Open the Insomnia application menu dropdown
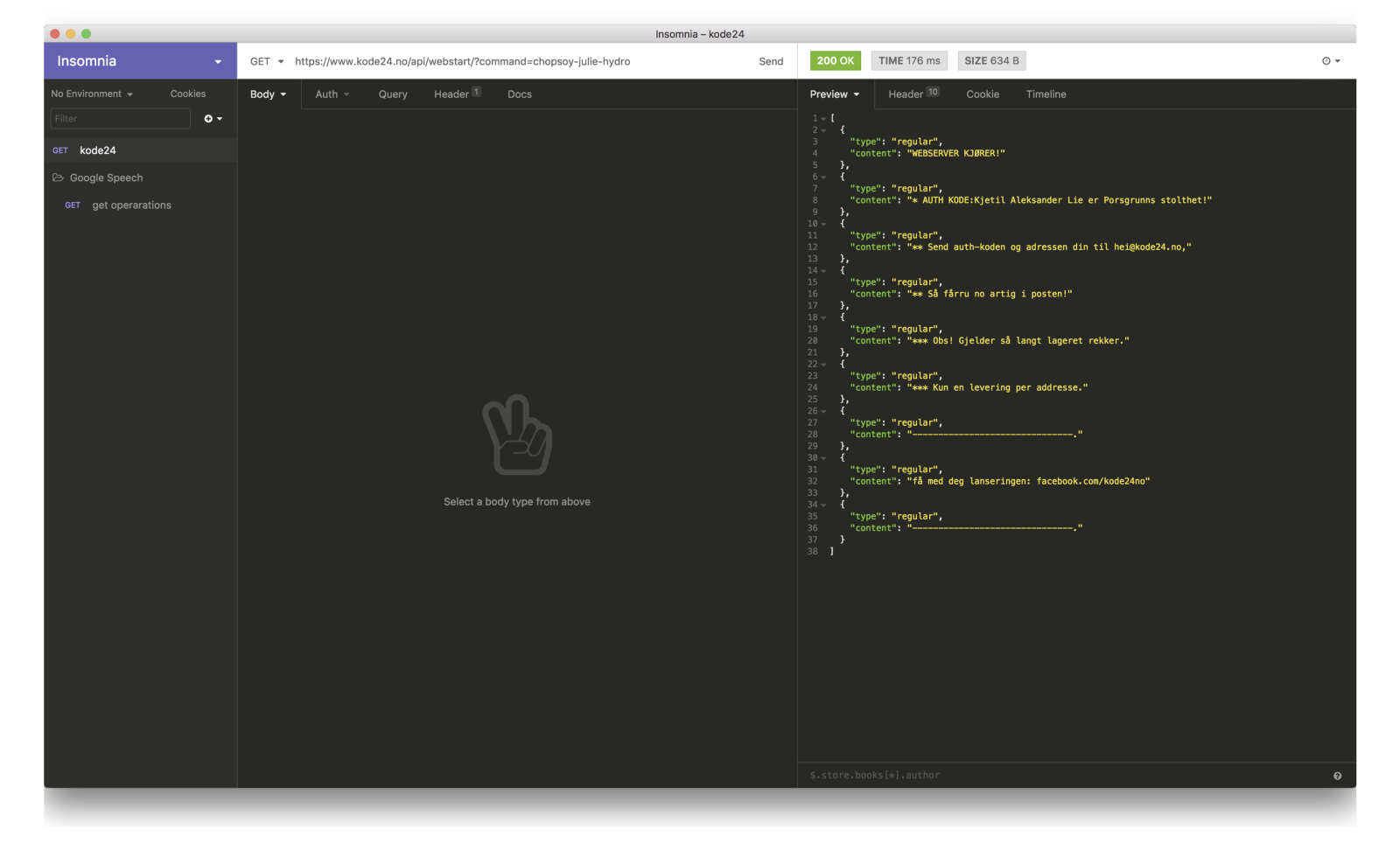1400x850 pixels. coord(140,61)
